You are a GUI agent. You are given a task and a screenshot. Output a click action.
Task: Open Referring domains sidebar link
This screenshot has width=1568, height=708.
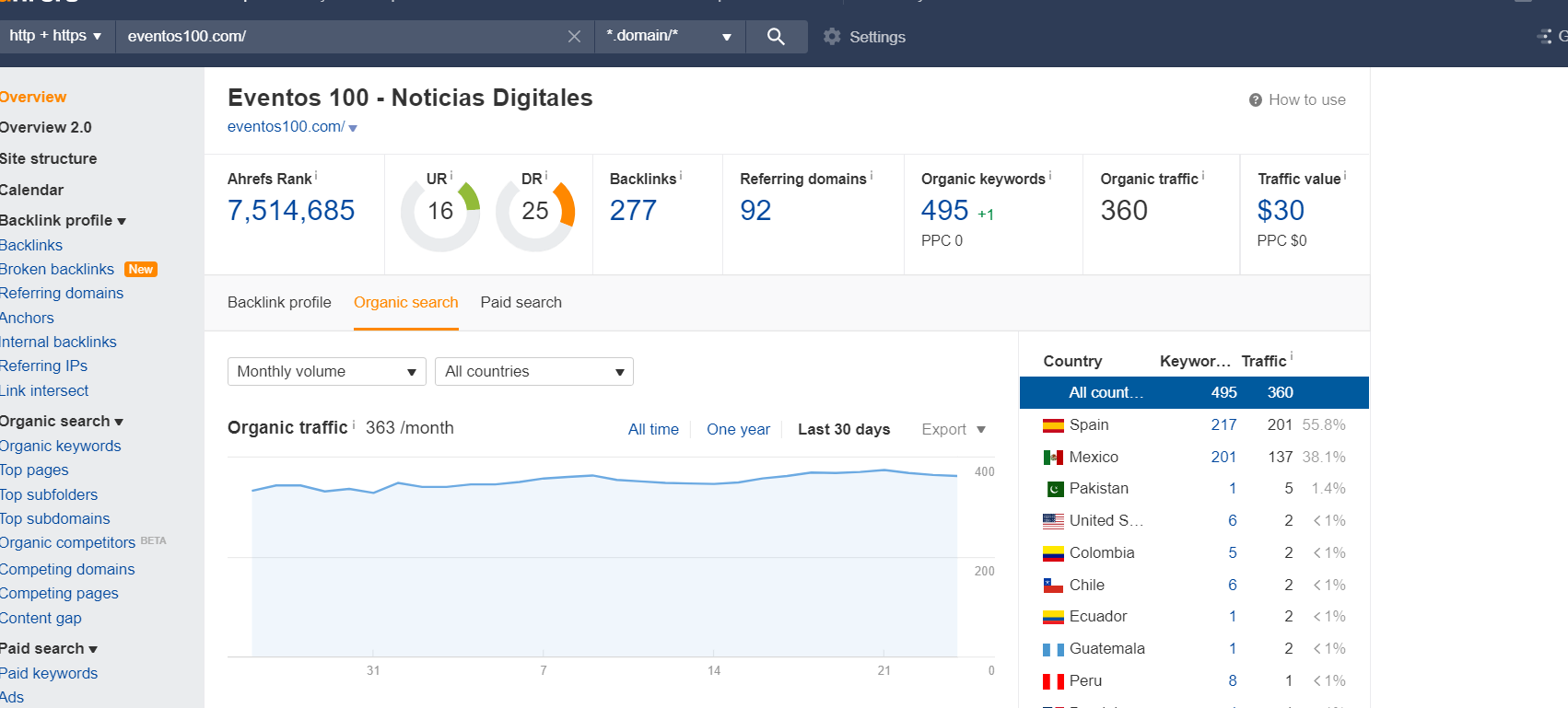pos(62,294)
